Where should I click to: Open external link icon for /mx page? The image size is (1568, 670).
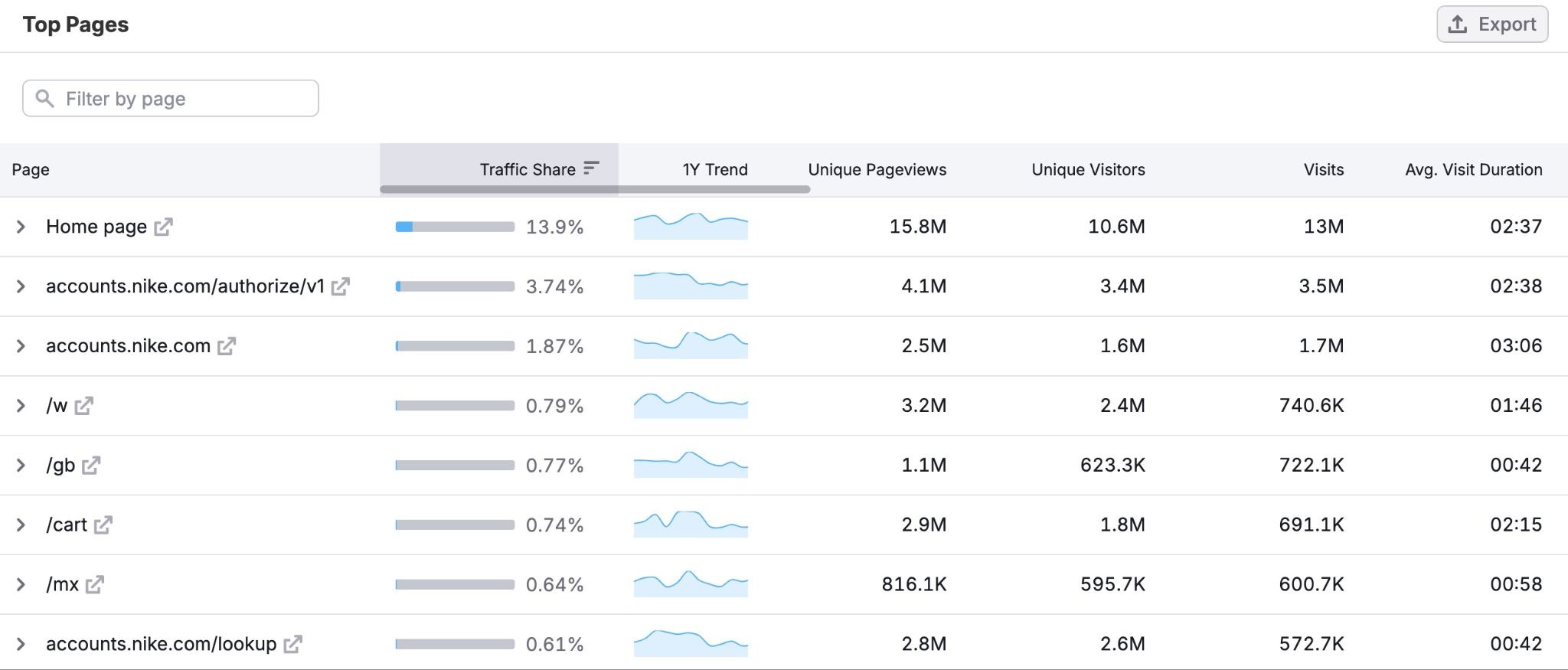(95, 585)
